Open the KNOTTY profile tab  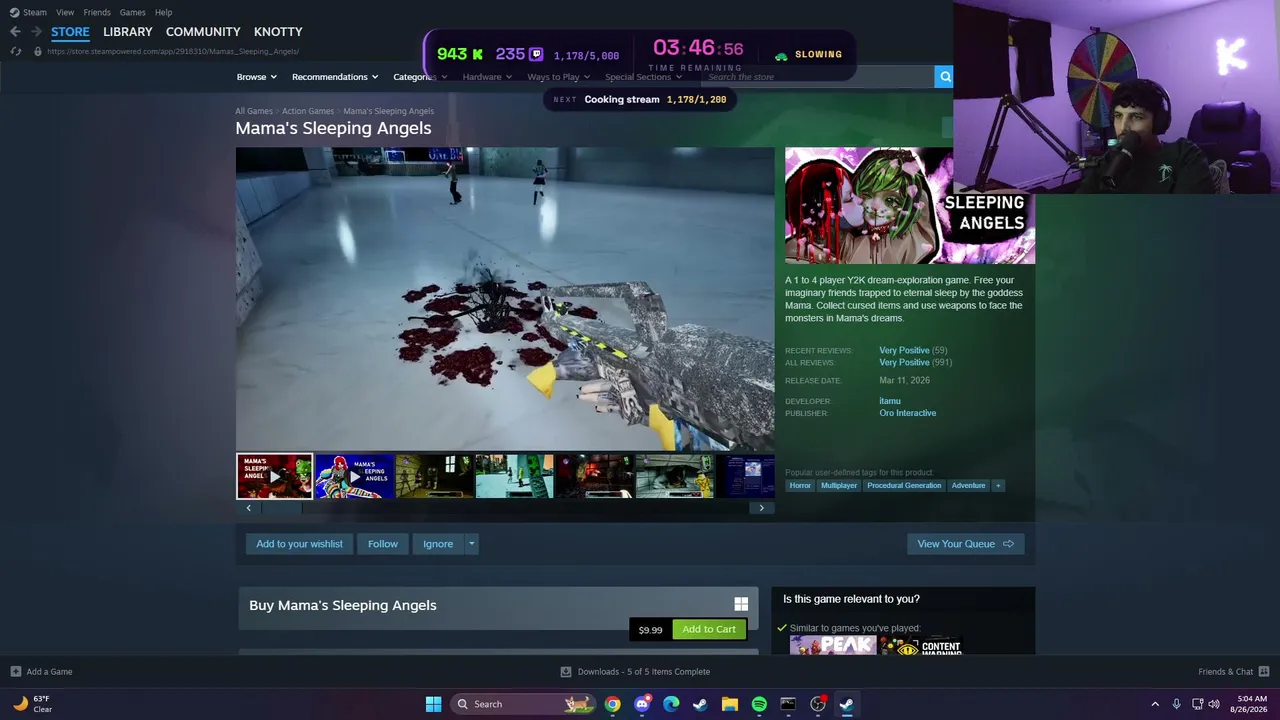(x=278, y=32)
